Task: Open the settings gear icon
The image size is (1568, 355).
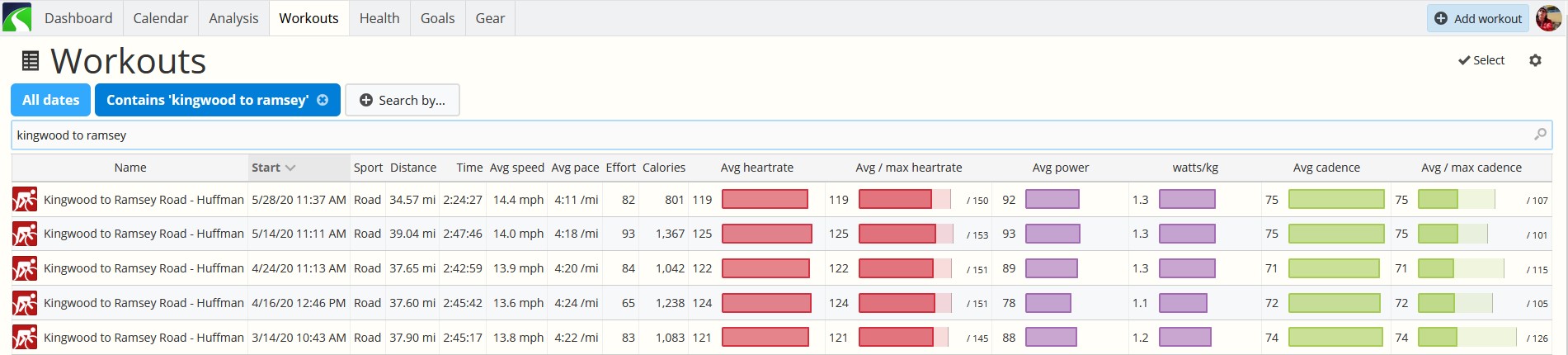Action: (x=1535, y=60)
